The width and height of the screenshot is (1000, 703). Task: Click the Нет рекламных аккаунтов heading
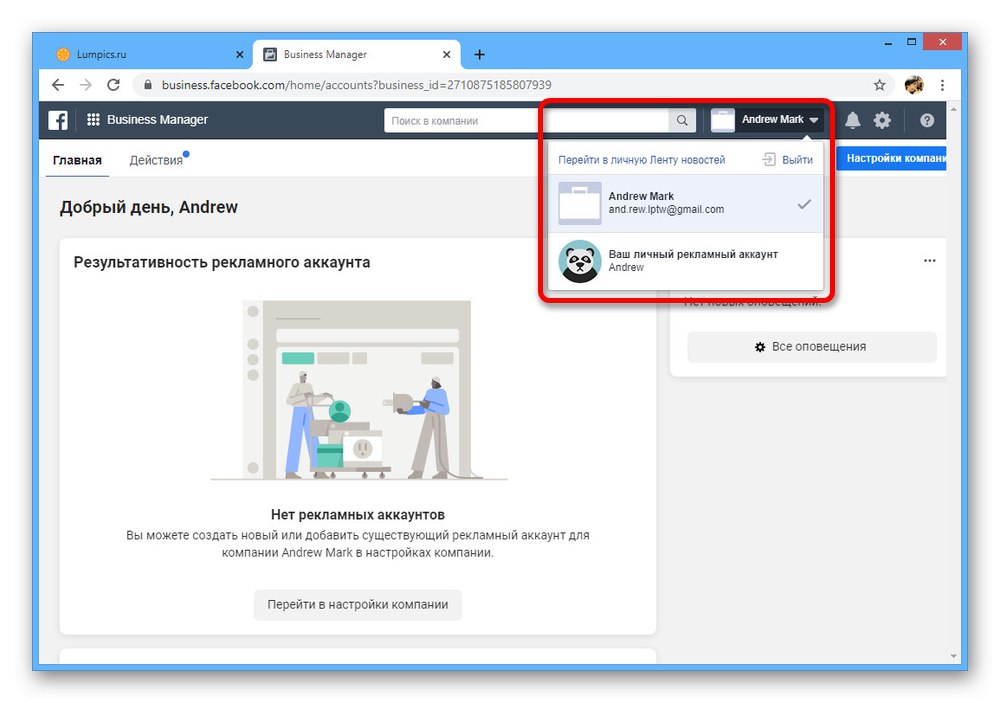tap(358, 515)
